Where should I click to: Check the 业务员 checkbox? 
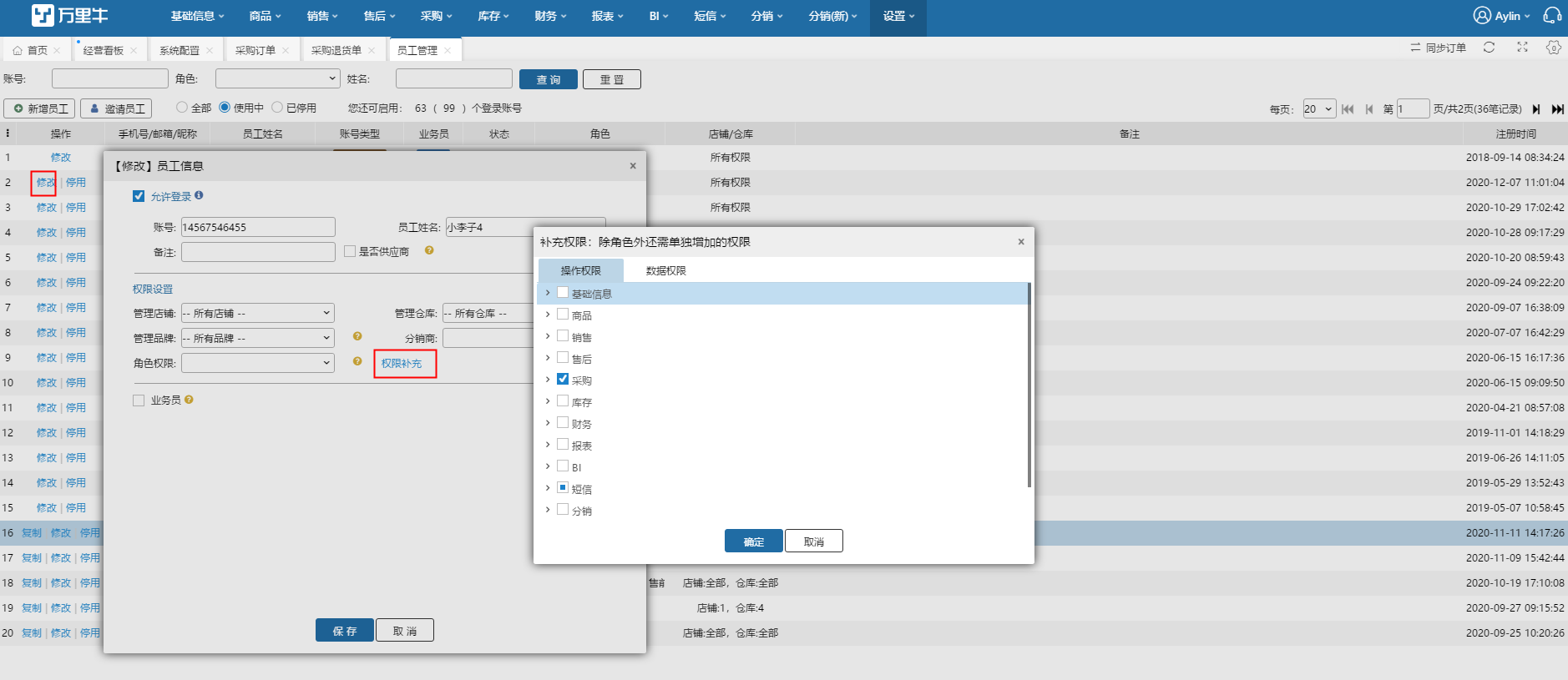pyautogui.click(x=139, y=400)
